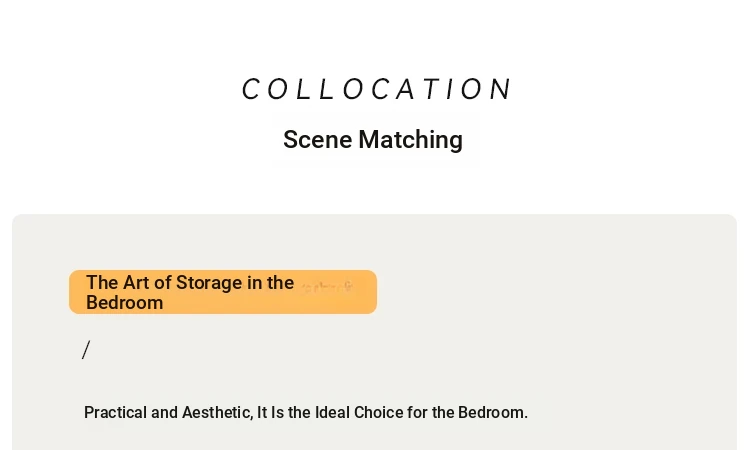Image resolution: width=750 pixels, height=450 pixels.
Task: Click the words in the in banner
Action: point(270,283)
